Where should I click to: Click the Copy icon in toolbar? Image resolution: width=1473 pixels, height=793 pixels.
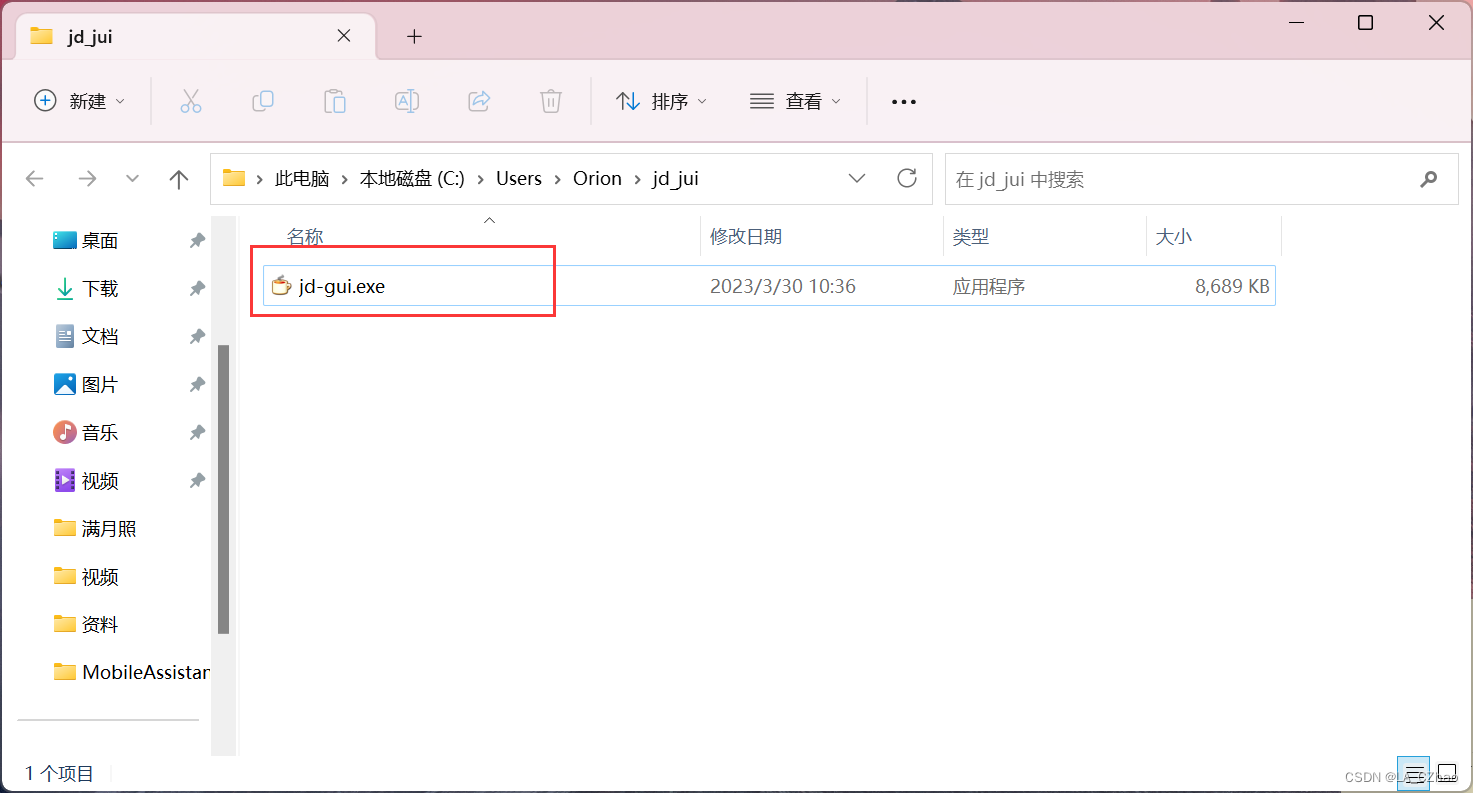pyautogui.click(x=263, y=101)
